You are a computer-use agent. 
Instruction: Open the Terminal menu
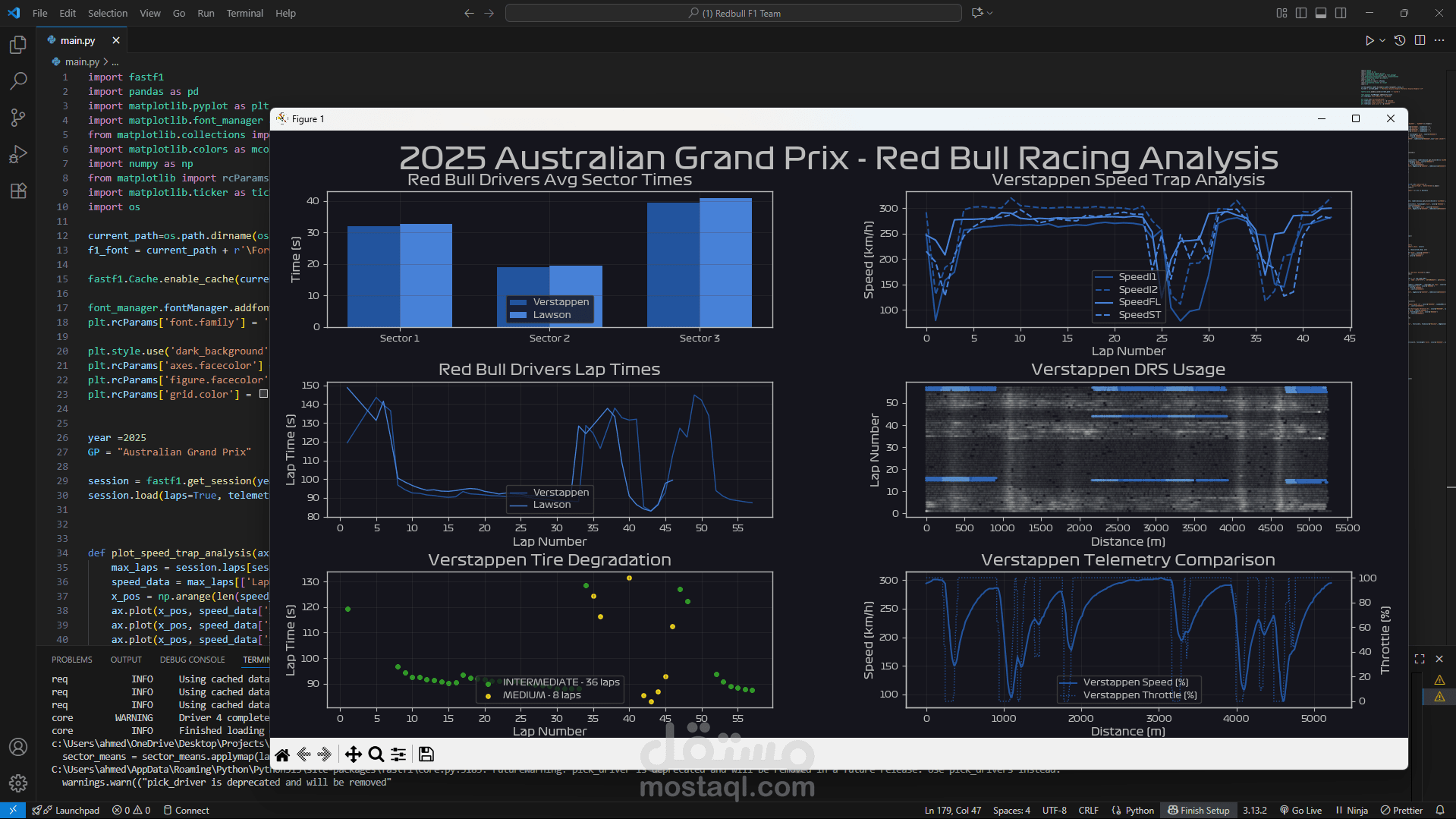[244, 13]
